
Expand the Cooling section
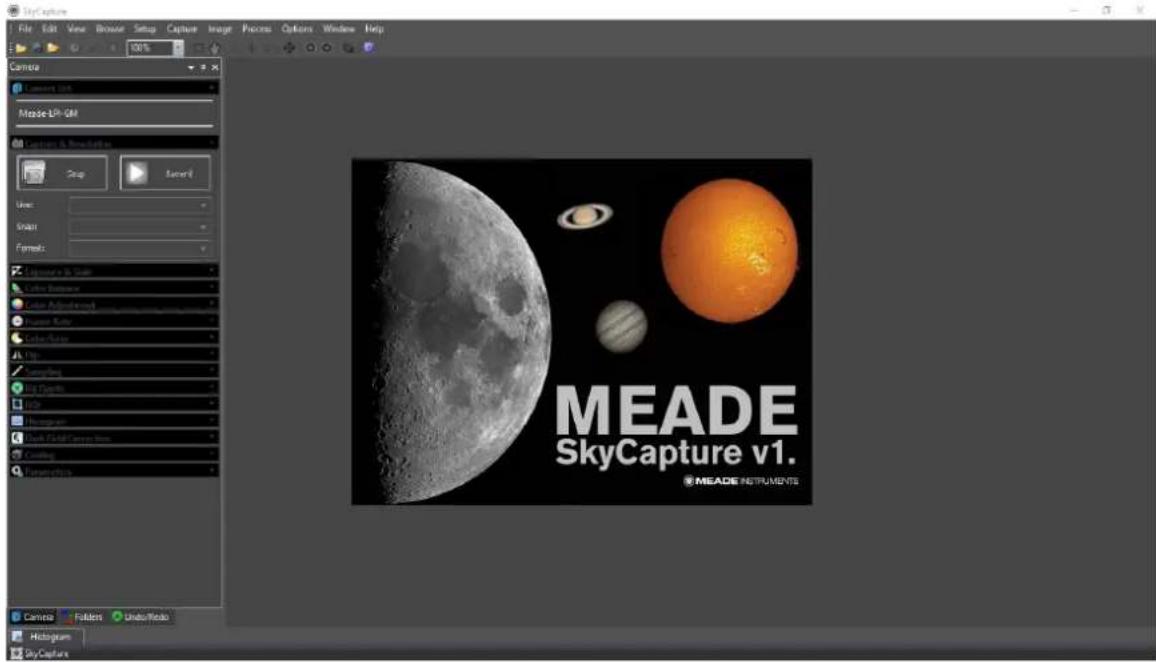coord(114,454)
